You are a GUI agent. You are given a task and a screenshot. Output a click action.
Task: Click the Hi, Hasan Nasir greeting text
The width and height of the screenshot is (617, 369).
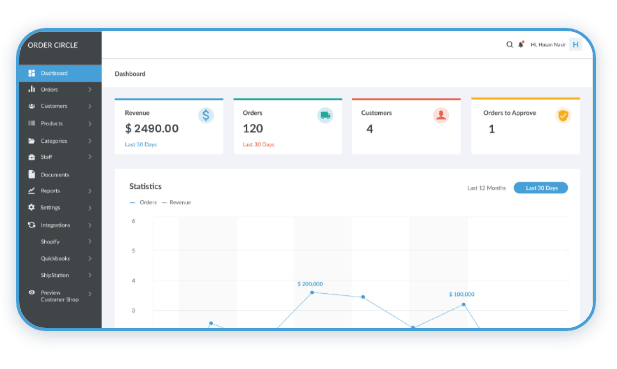548,45
